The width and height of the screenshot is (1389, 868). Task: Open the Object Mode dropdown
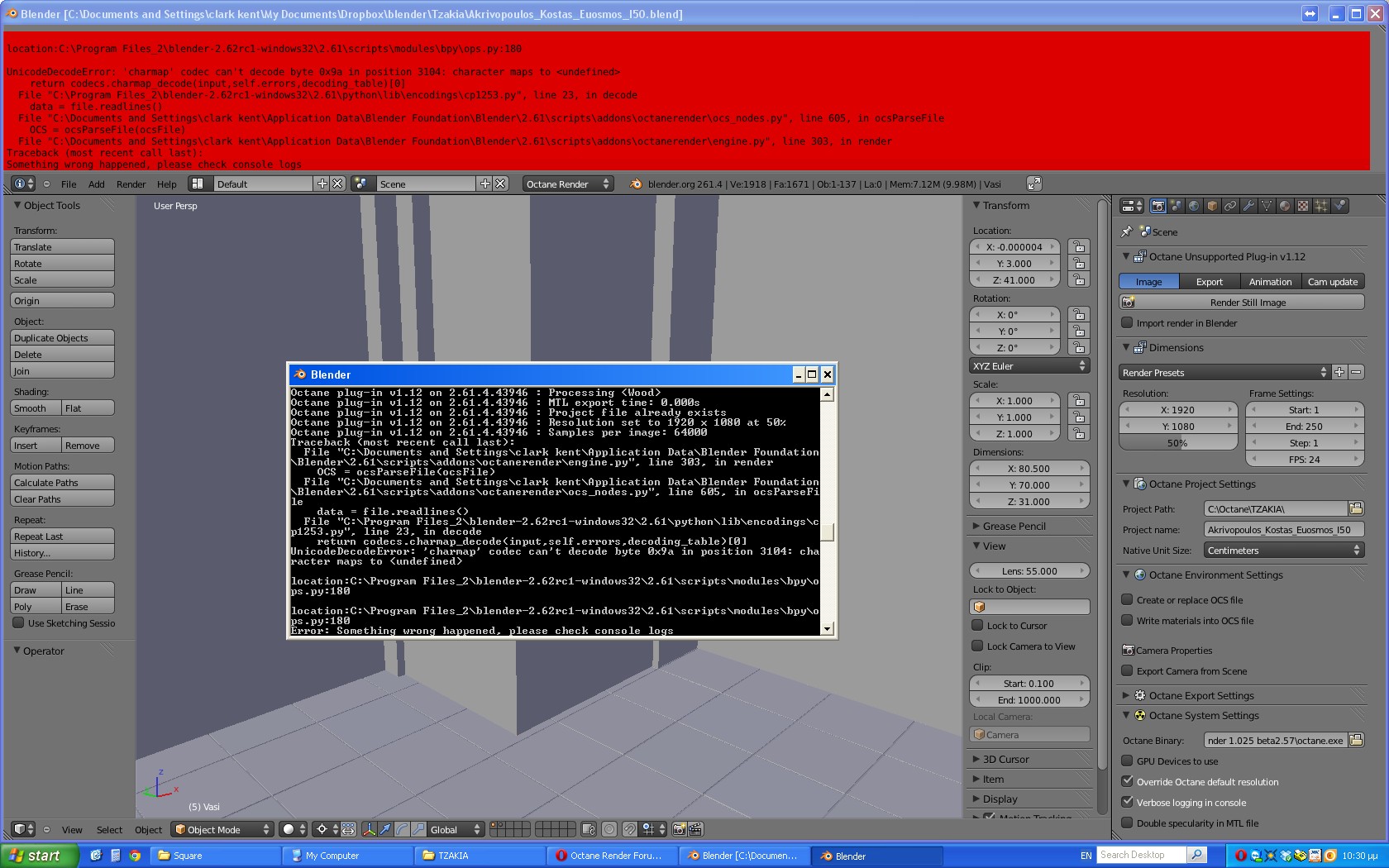click(222, 829)
